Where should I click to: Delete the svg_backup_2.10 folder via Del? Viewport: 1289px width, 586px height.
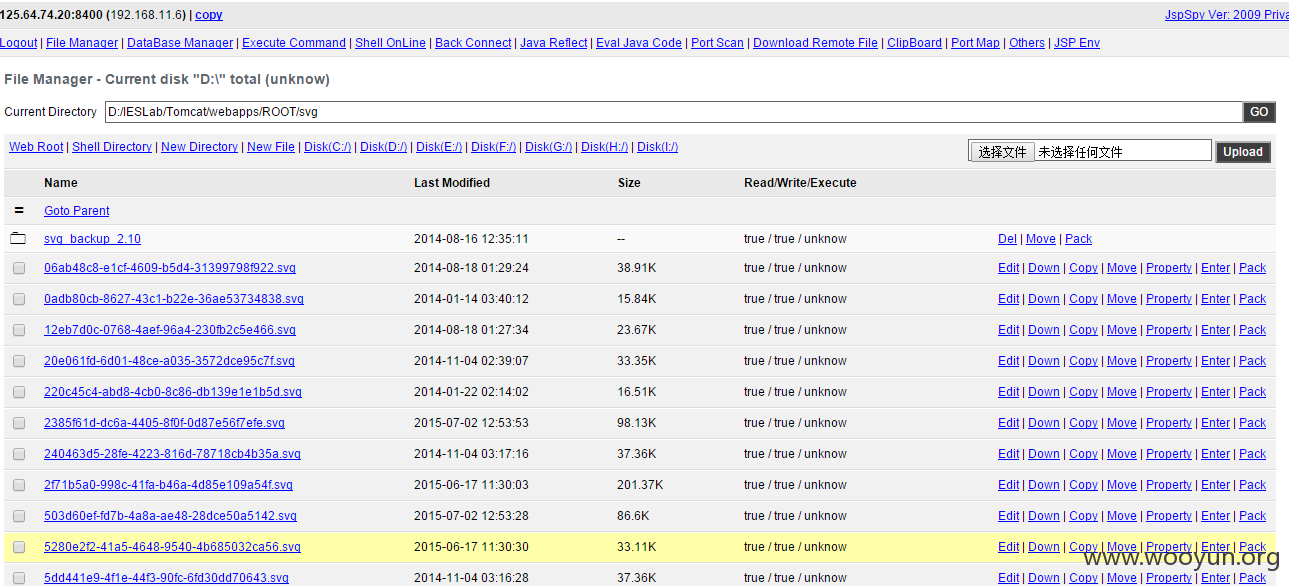(x=1007, y=239)
